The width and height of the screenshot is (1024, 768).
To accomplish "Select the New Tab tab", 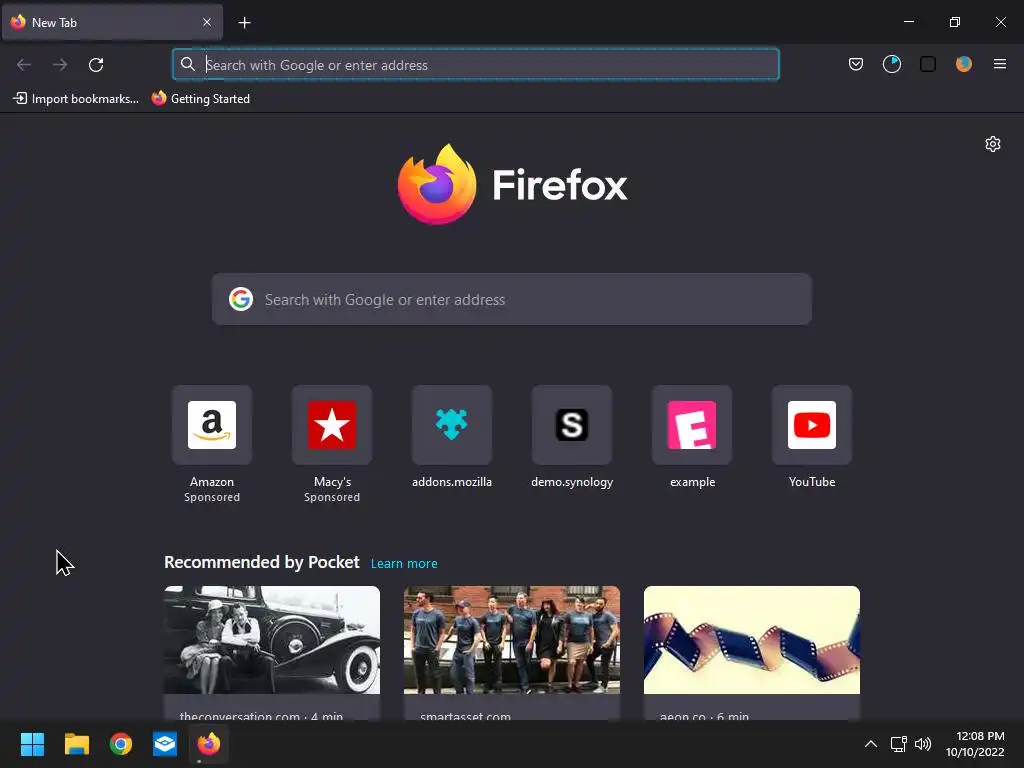I will (112, 22).
